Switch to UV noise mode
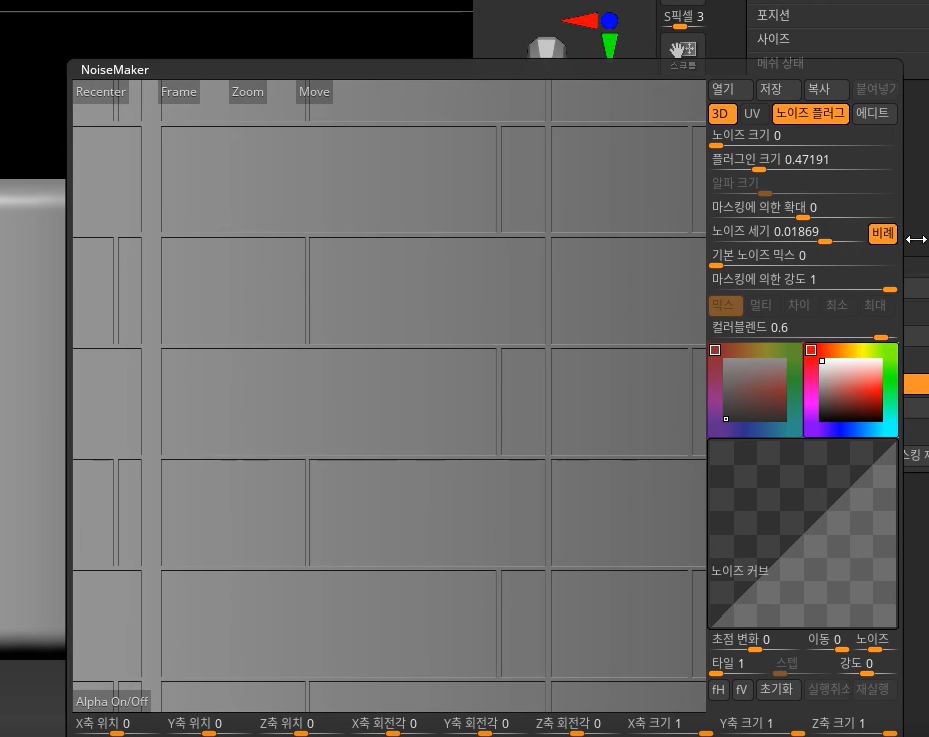This screenshot has height=737, width=929. coord(752,113)
